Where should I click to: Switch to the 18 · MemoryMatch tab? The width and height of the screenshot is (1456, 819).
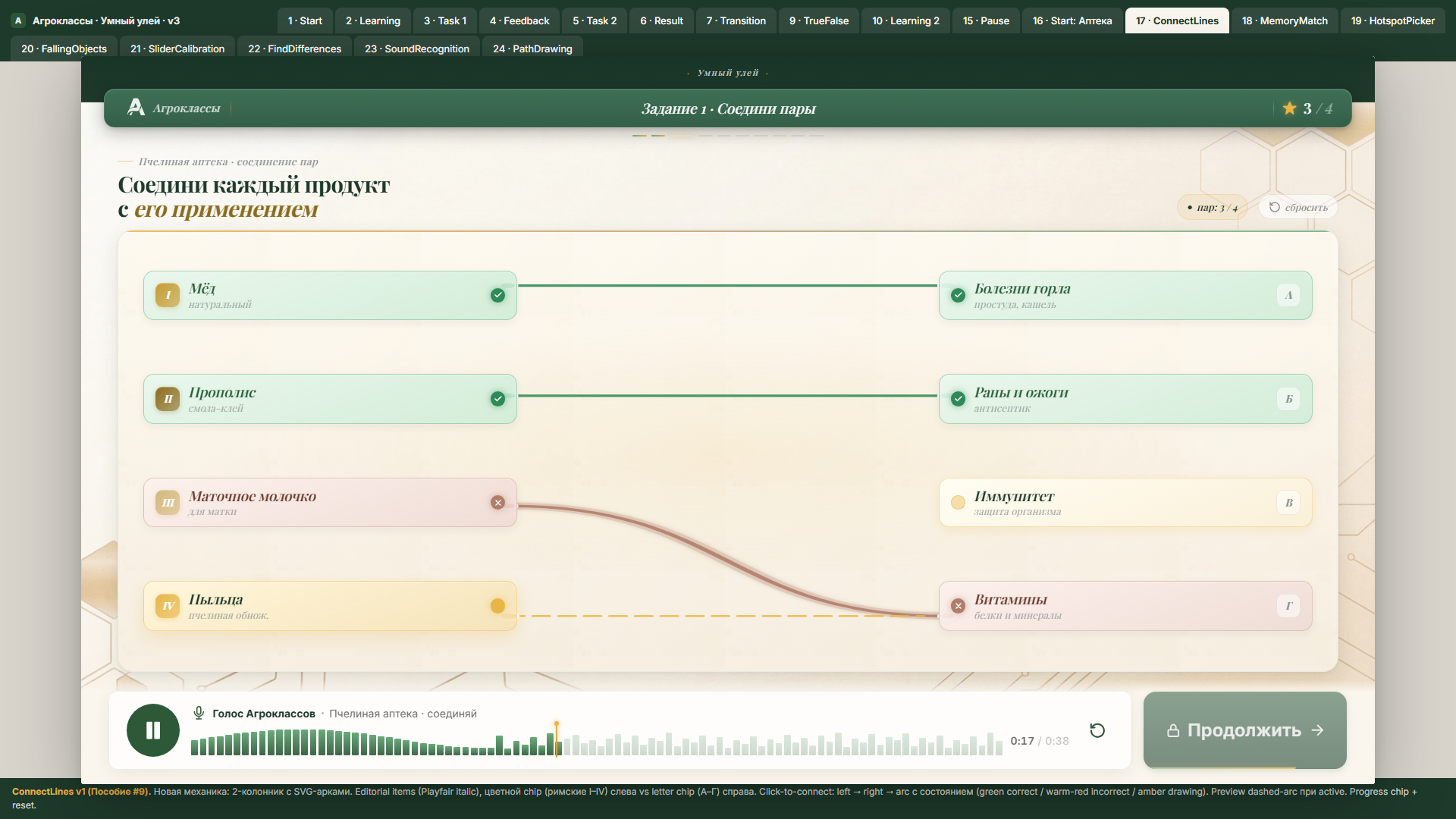point(1285,20)
